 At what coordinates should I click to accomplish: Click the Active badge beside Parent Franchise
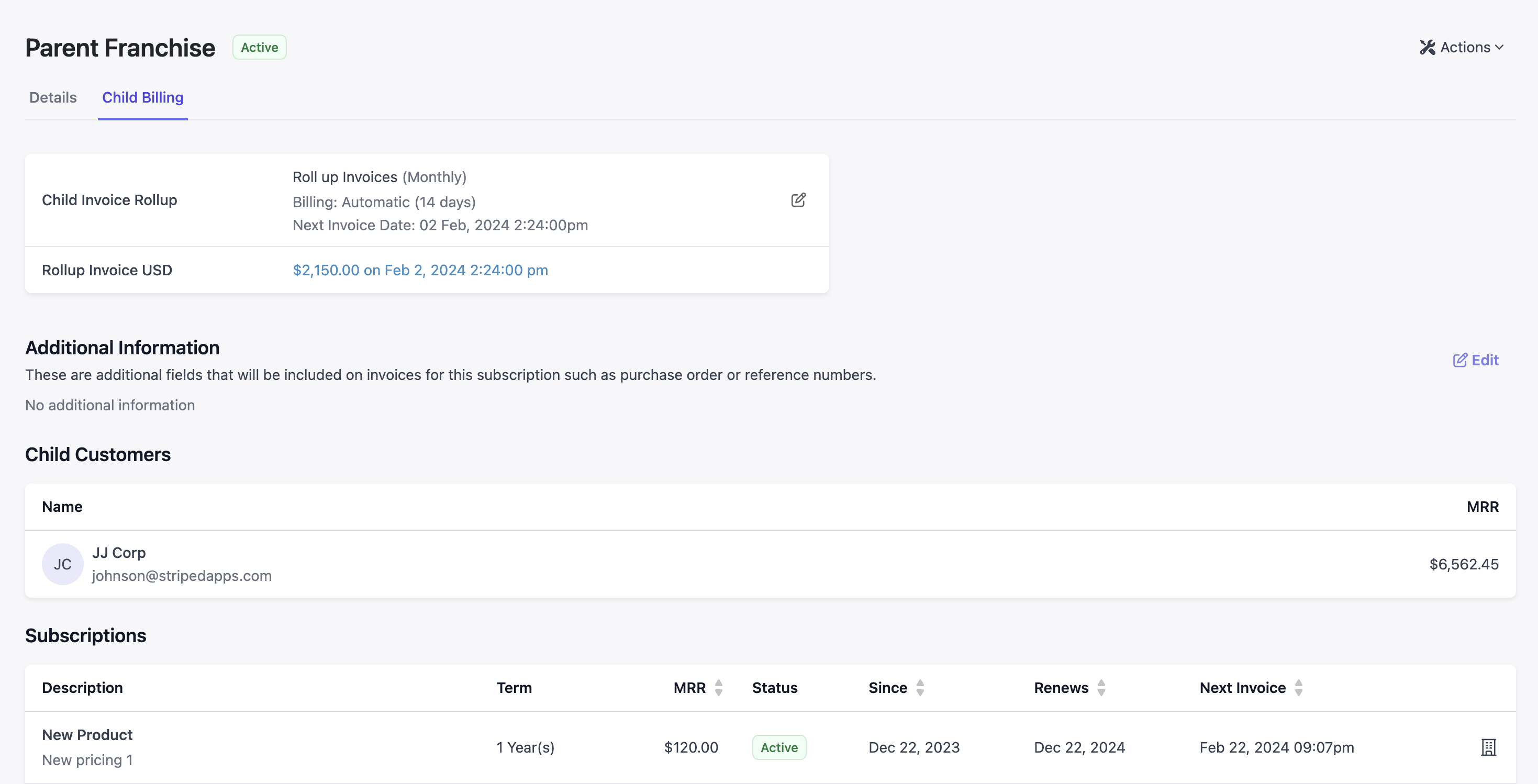point(259,47)
